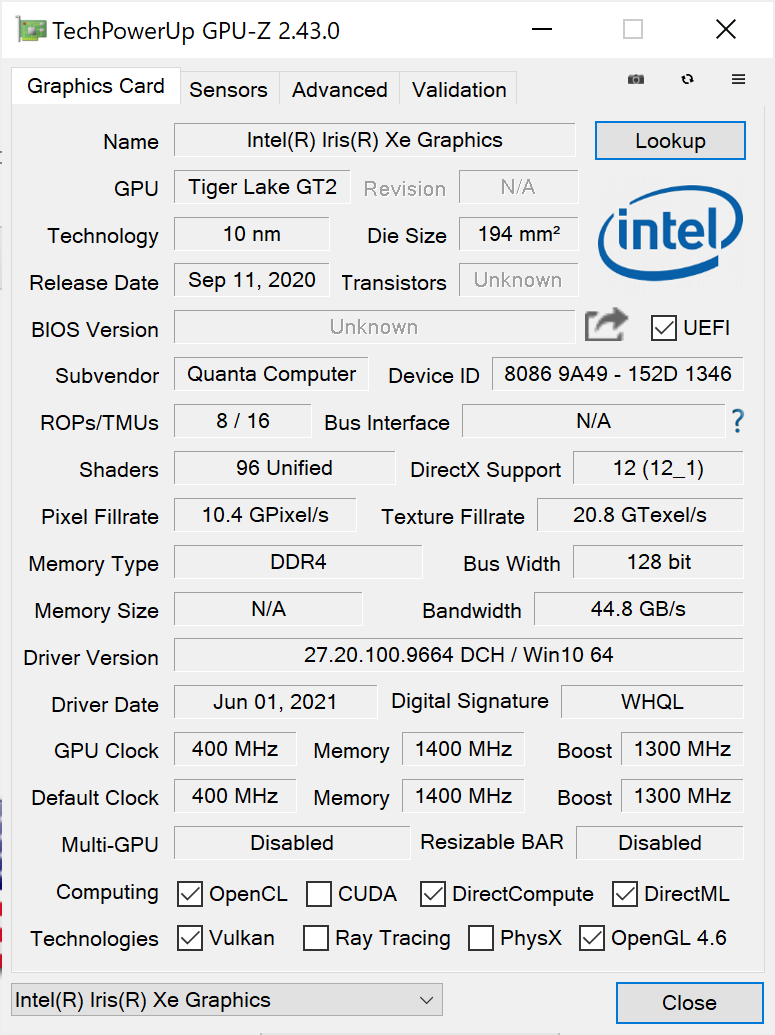This screenshot has height=1035, width=775.
Task: Switch to the Sensors tab
Action: [228, 89]
